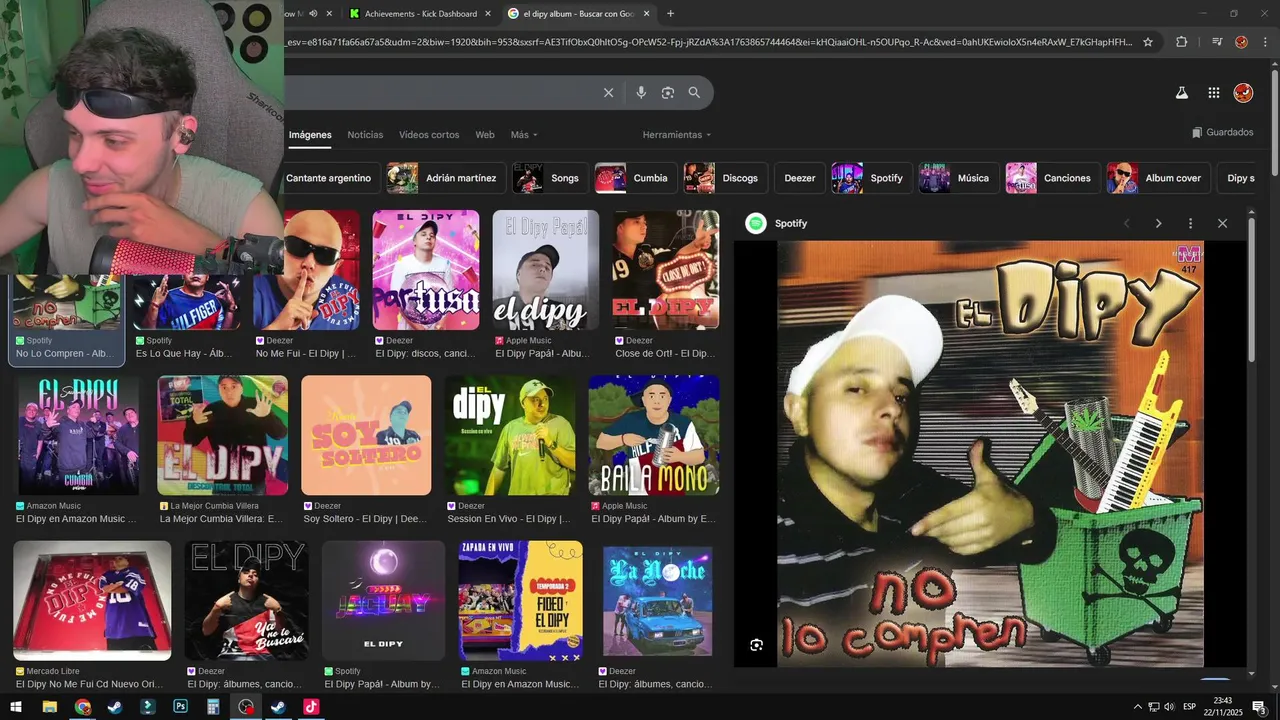Click the browser address bar URL
The width and height of the screenshot is (1280, 720).
pos(708,42)
